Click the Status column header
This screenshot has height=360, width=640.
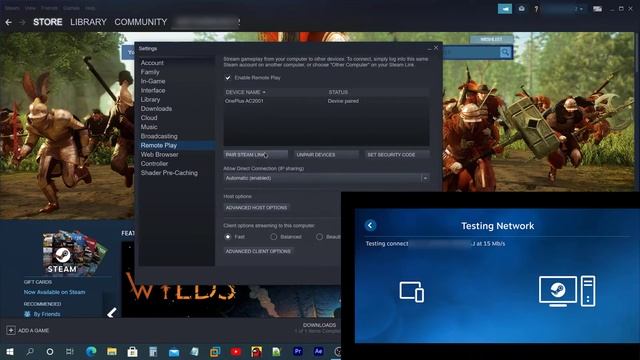tap(338, 92)
